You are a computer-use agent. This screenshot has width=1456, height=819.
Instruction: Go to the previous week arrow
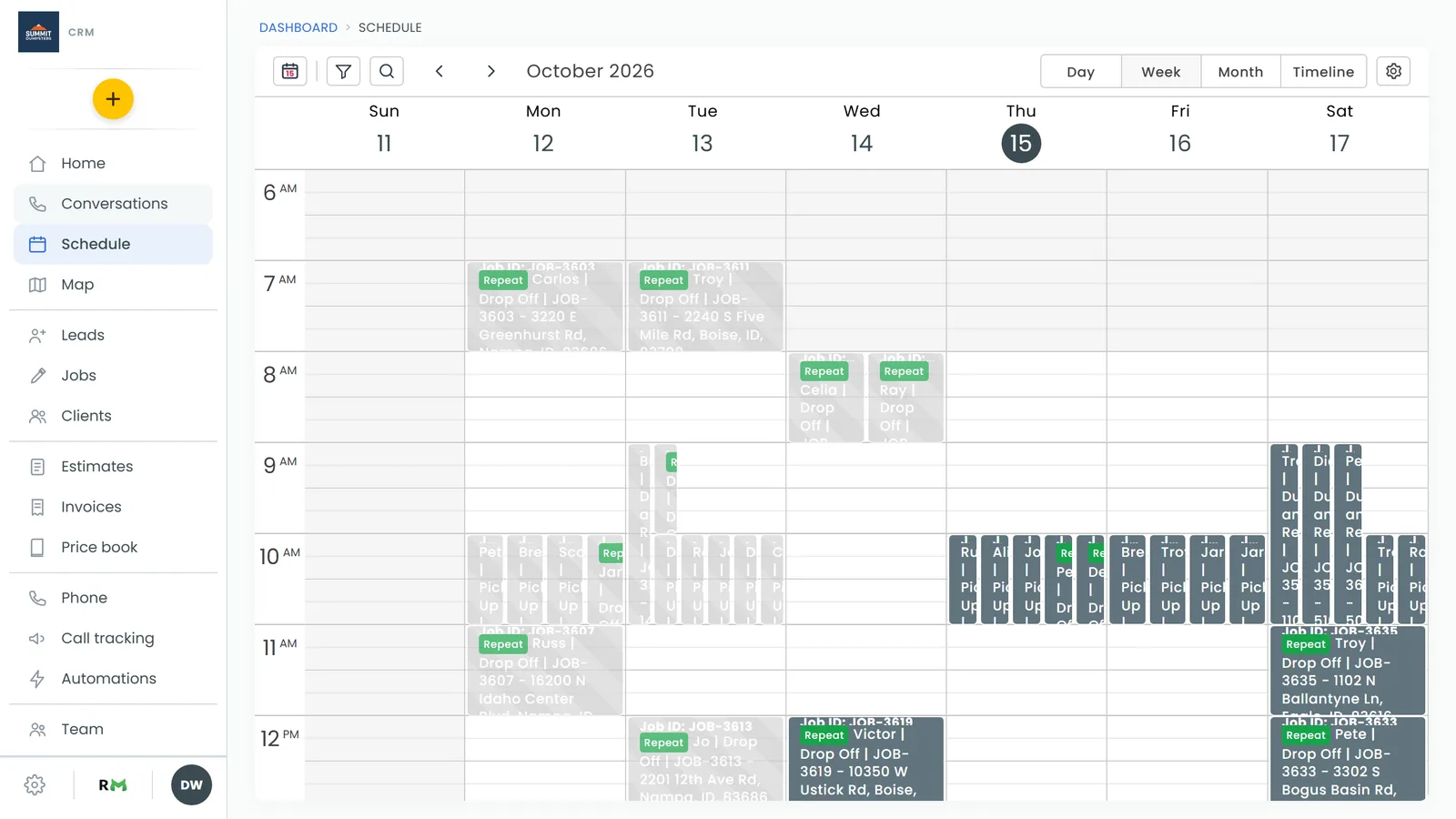[440, 71]
